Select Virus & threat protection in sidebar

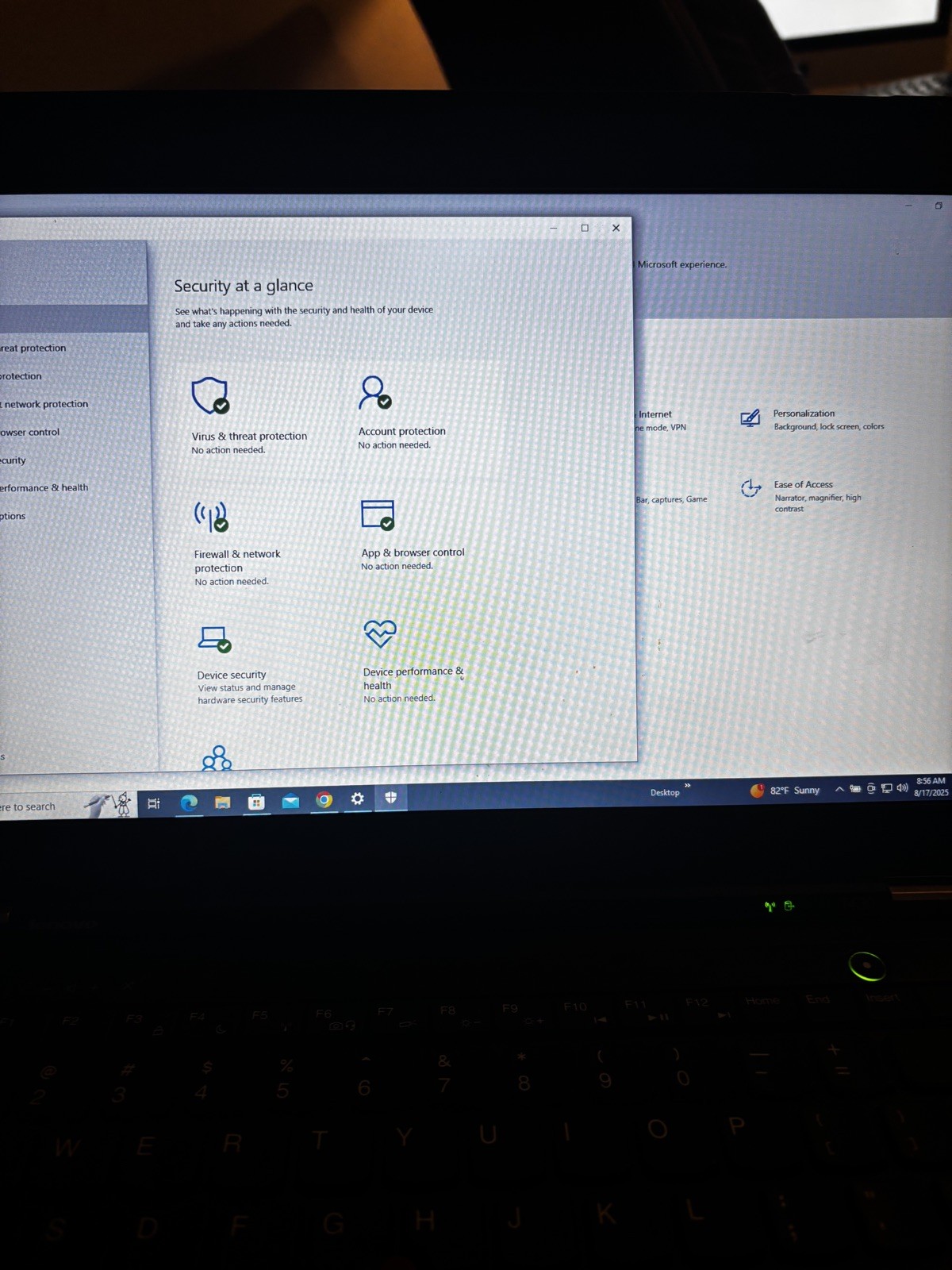point(73,348)
